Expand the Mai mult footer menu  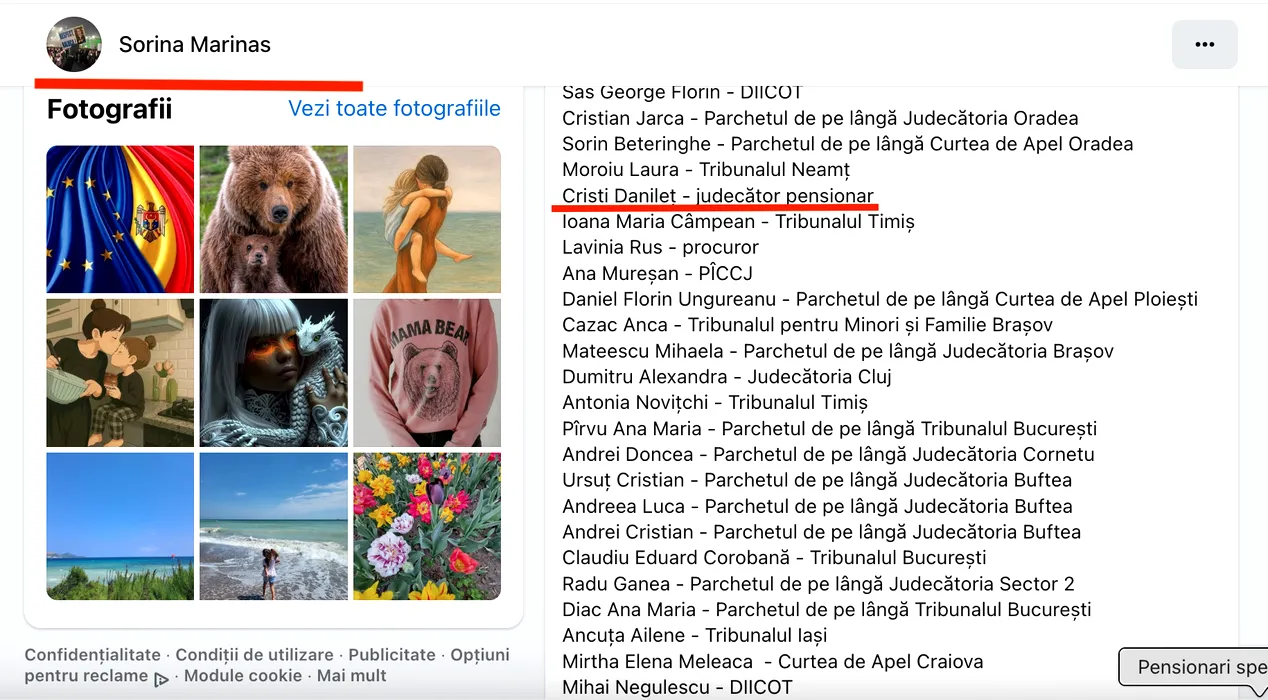click(x=352, y=676)
